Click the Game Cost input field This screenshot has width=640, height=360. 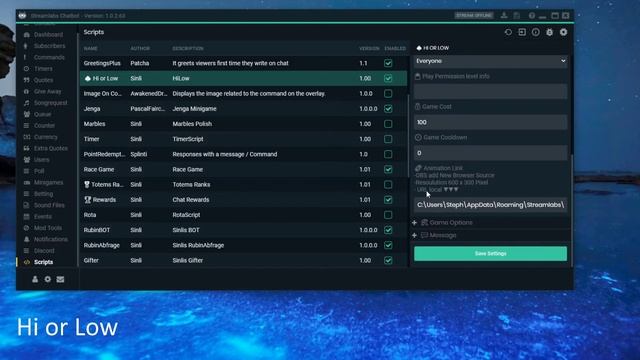[490, 122]
